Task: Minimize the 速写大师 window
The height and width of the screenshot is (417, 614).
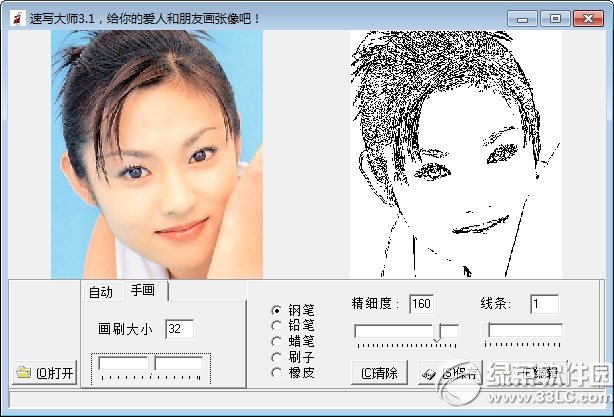Action: 522,18
